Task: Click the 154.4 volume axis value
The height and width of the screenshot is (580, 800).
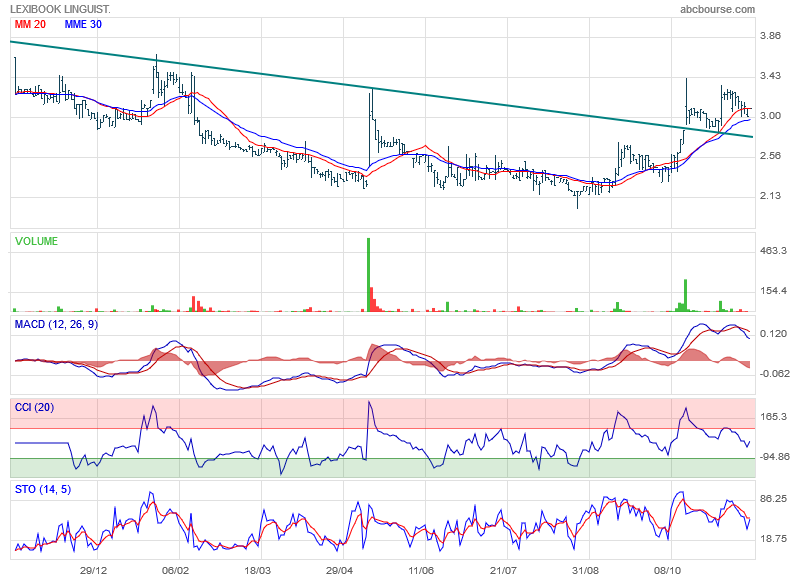Action: [773, 291]
